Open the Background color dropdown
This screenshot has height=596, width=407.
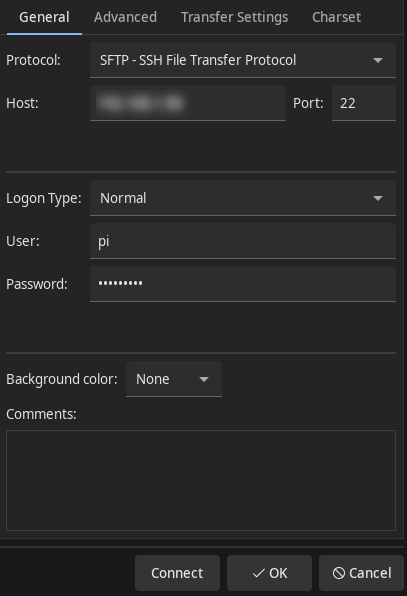click(174, 379)
